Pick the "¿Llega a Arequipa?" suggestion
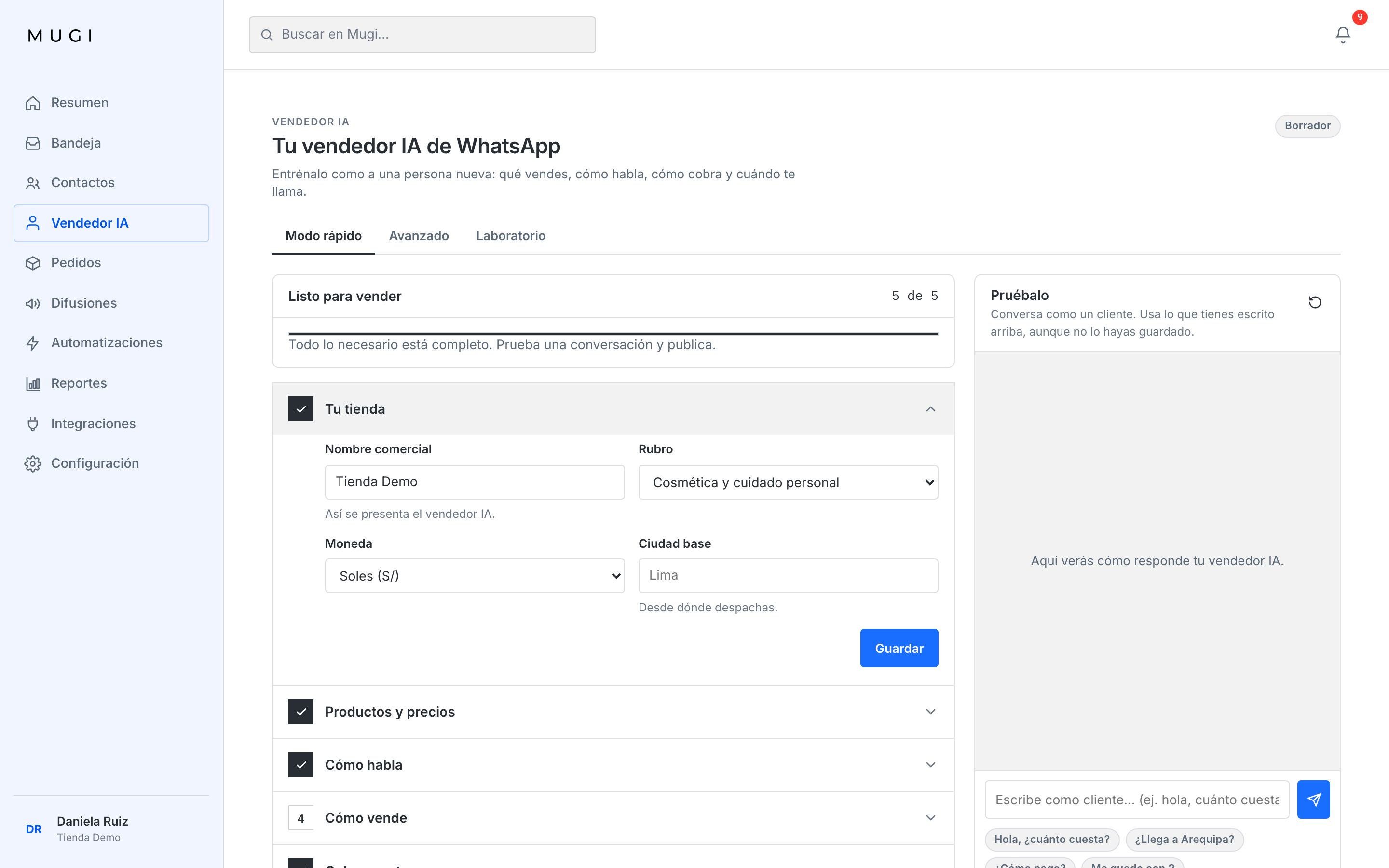Viewport: 1389px width, 868px height. (1184, 839)
